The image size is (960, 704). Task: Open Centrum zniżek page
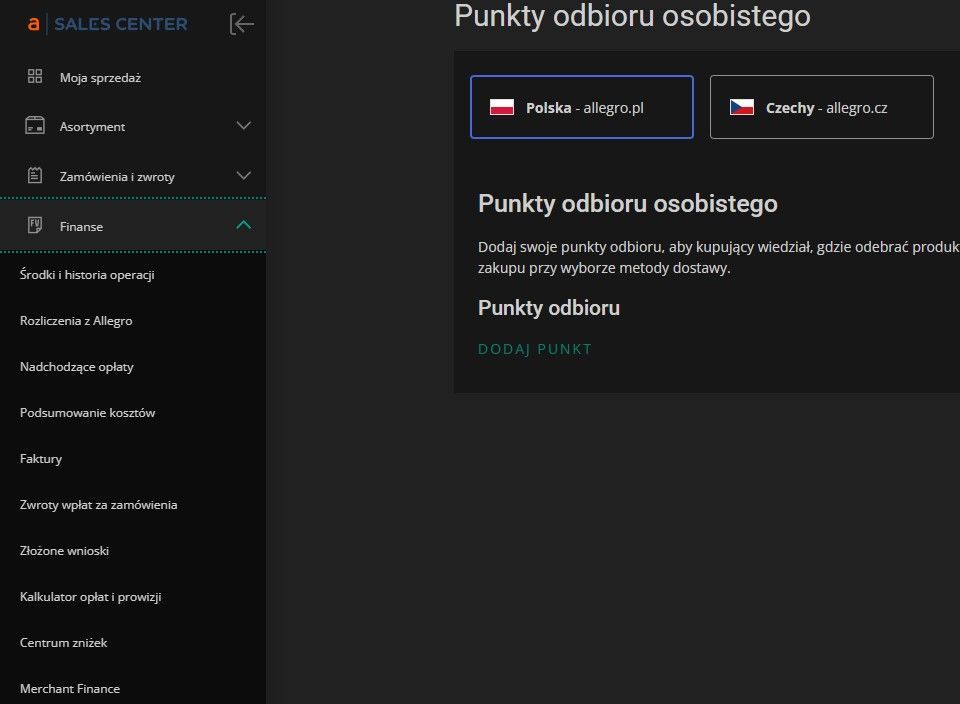(63, 643)
